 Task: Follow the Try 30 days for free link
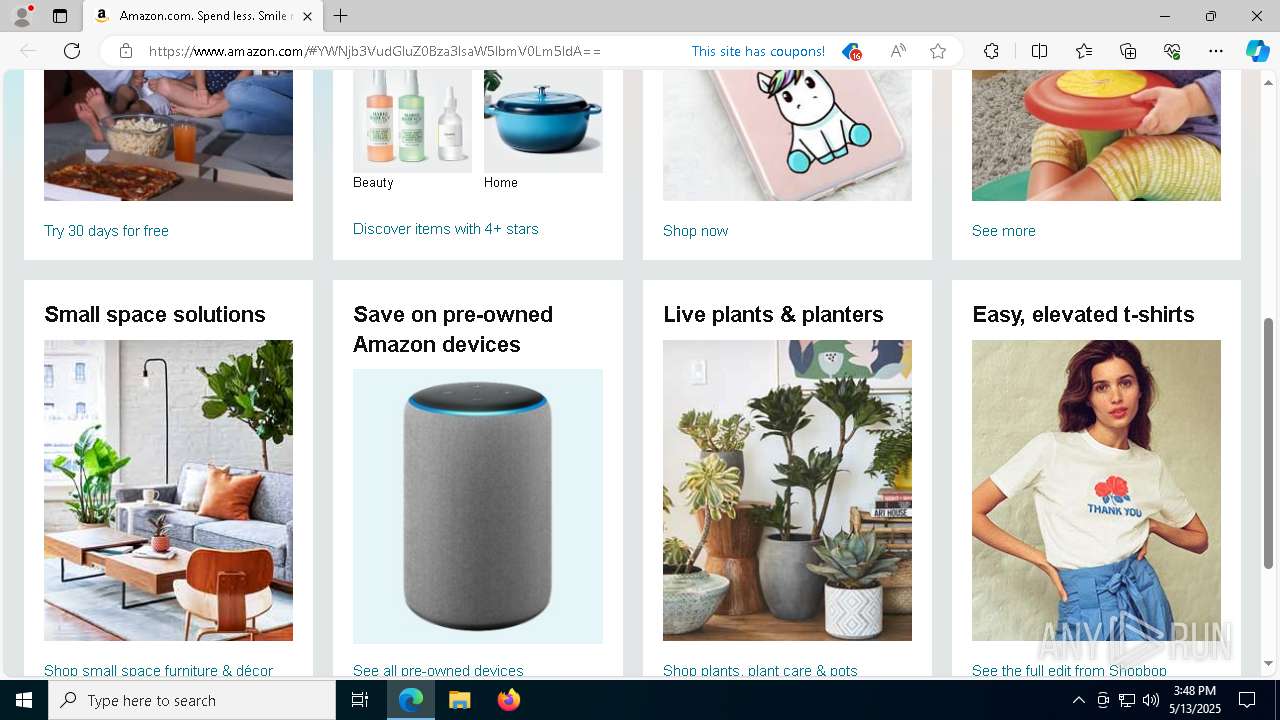(106, 231)
